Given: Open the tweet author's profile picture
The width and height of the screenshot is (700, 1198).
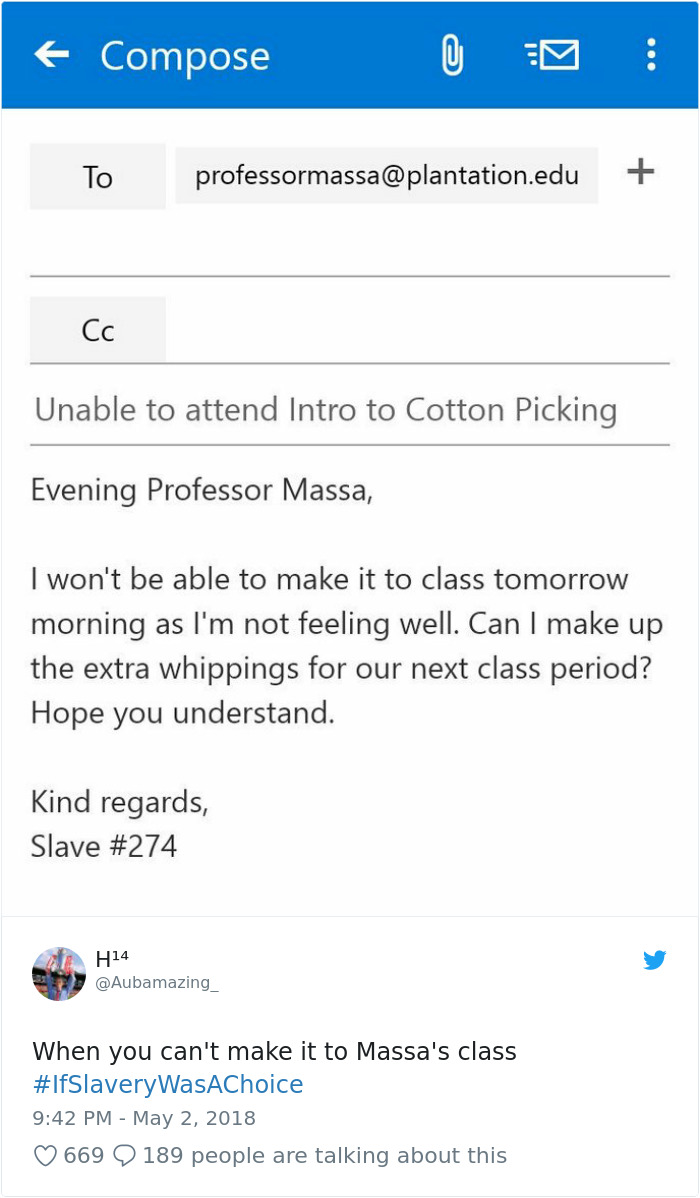Looking at the screenshot, I should click(59, 973).
